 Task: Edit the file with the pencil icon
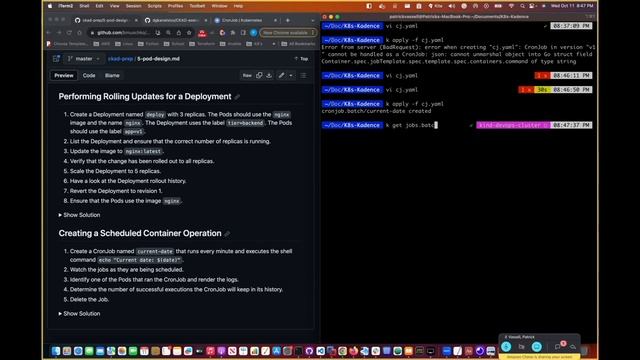point(281,76)
